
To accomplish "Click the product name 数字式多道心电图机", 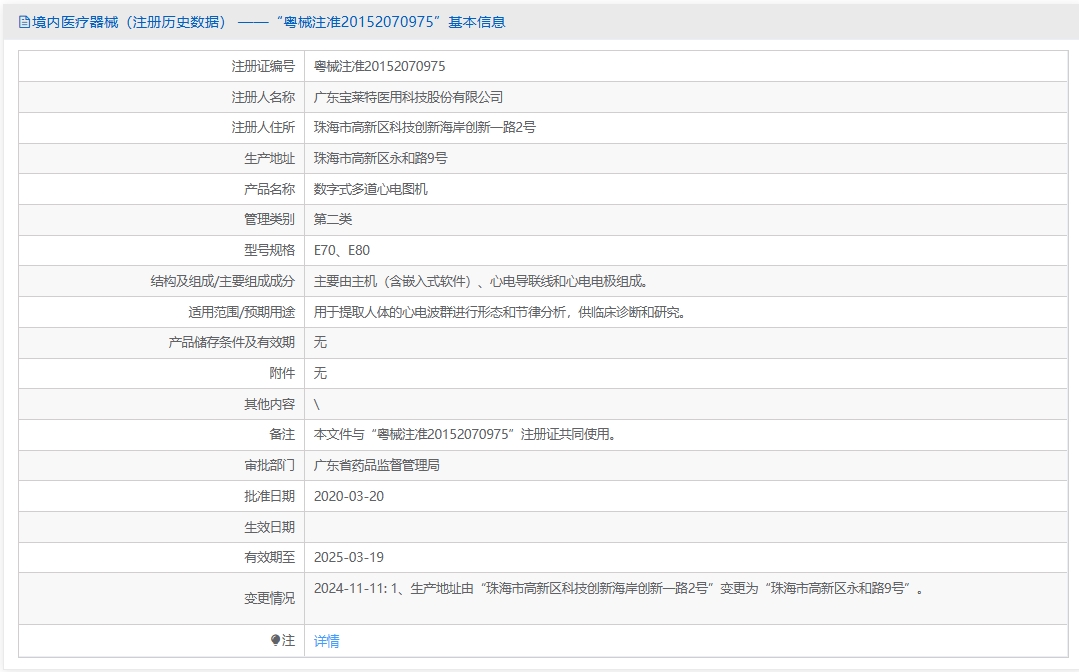I will coord(370,189).
